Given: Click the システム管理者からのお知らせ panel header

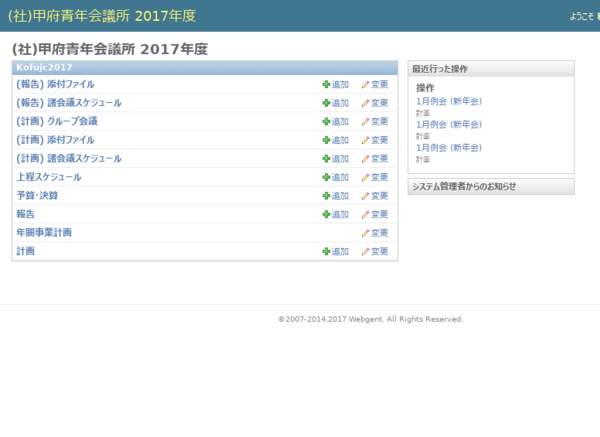Looking at the screenshot, I should pos(463,186).
